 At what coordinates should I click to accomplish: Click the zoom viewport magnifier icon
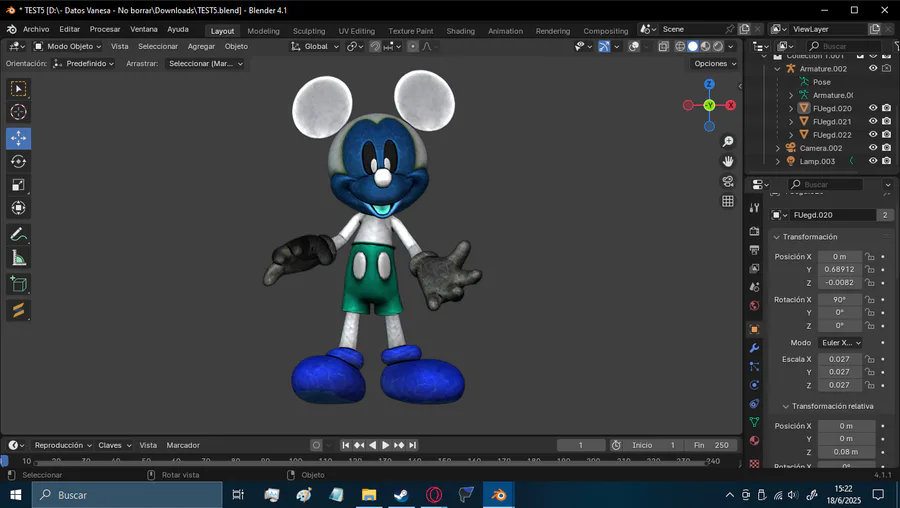click(x=728, y=141)
